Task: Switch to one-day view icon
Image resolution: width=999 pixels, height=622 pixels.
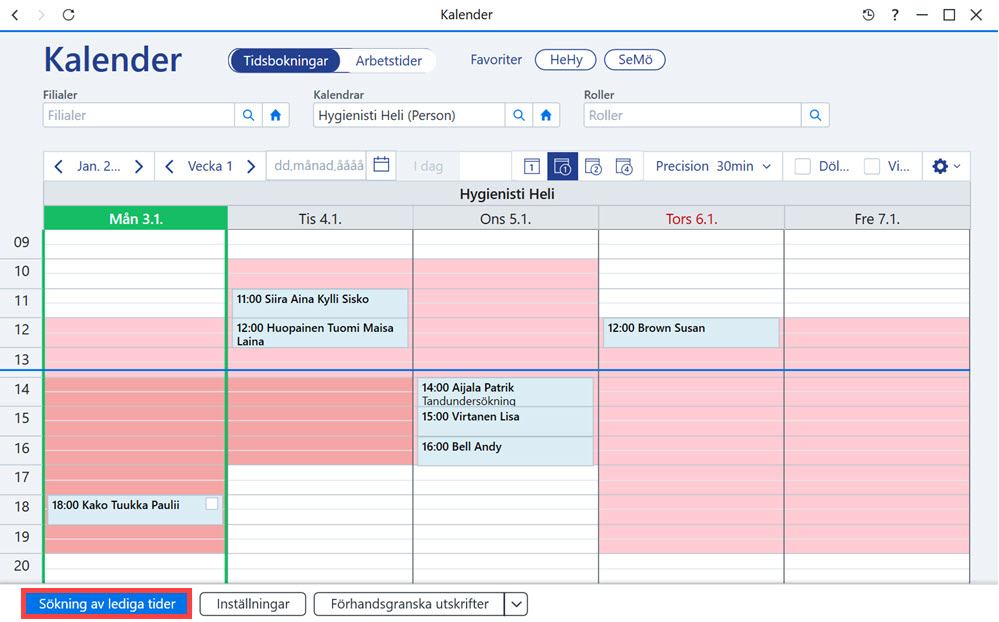Action: (x=531, y=166)
